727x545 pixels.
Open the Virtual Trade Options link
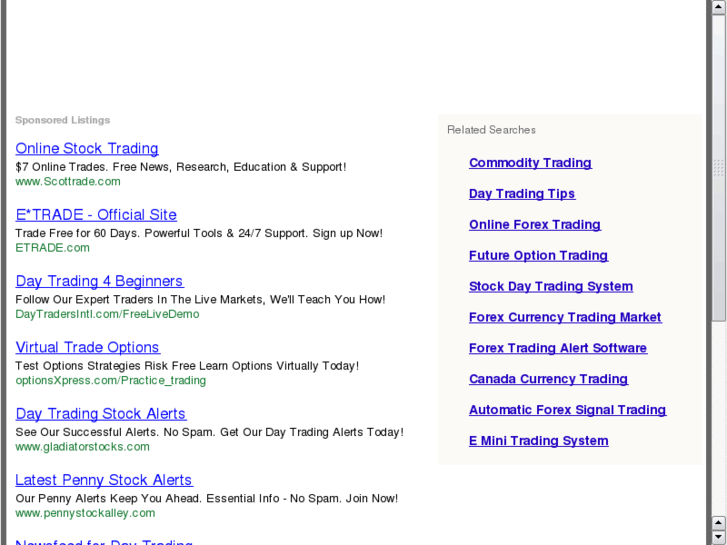tap(88, 347)
